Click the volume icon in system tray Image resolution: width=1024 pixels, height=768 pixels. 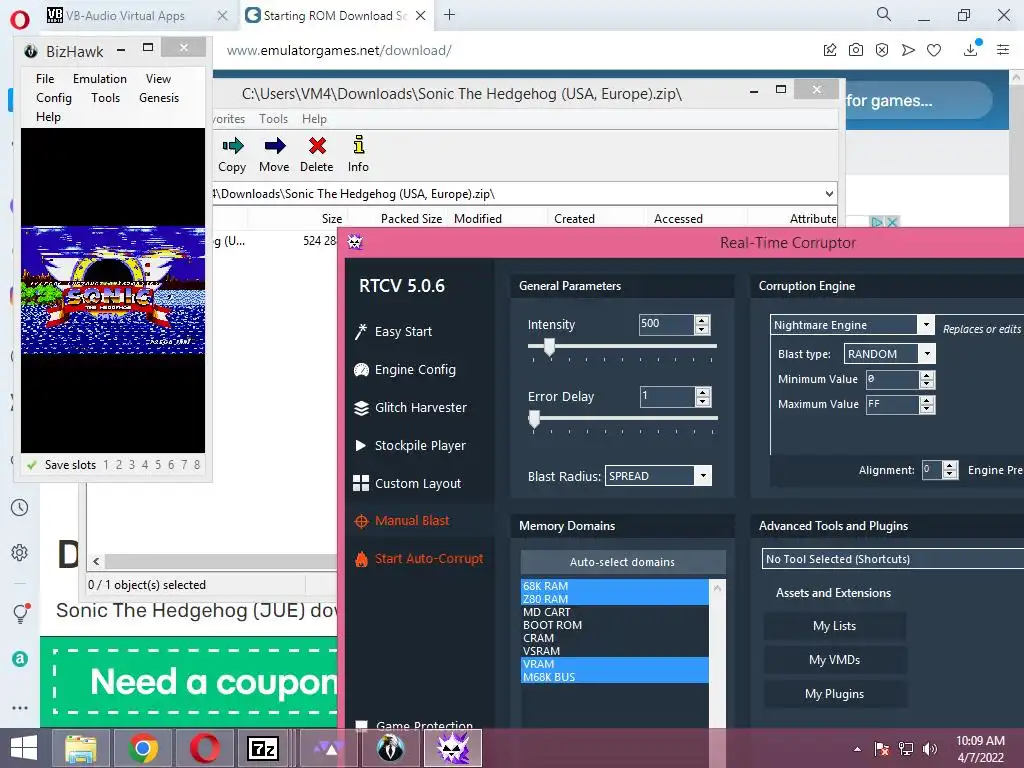click(x=930, y=748)
